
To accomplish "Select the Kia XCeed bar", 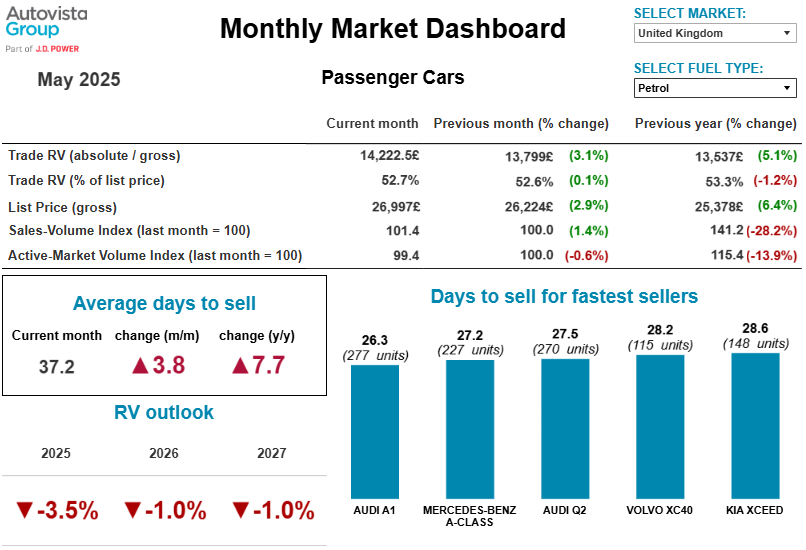I will (x=755, y=425).
